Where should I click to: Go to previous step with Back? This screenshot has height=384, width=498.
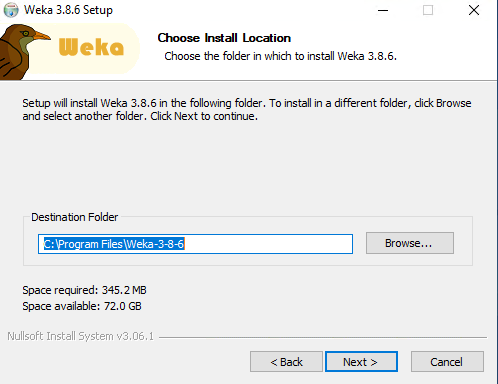pyautogui.click(x=286, y=362)
